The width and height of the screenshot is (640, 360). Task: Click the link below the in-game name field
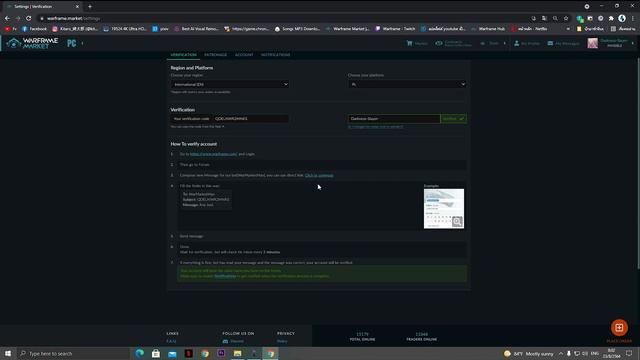(376, 127)
